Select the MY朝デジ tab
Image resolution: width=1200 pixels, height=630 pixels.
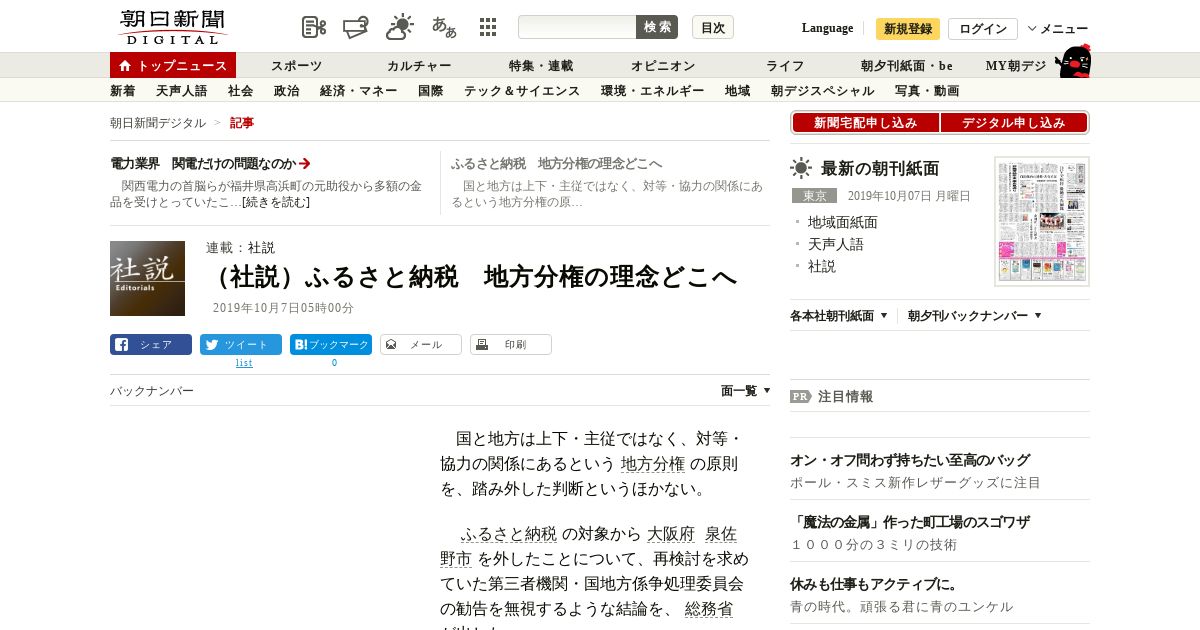pyautogui.click(x=1016, y=66)
